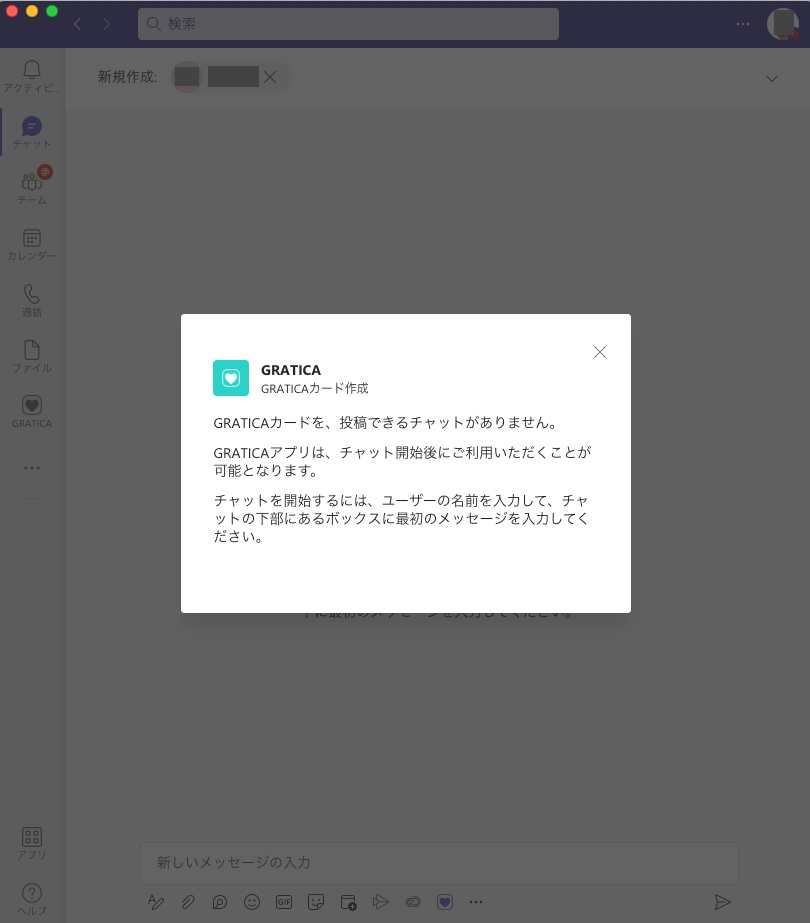The width and height of the screenshot is (810, 923).
Task: Click the 検索 search box
Action: coord(348,24)
